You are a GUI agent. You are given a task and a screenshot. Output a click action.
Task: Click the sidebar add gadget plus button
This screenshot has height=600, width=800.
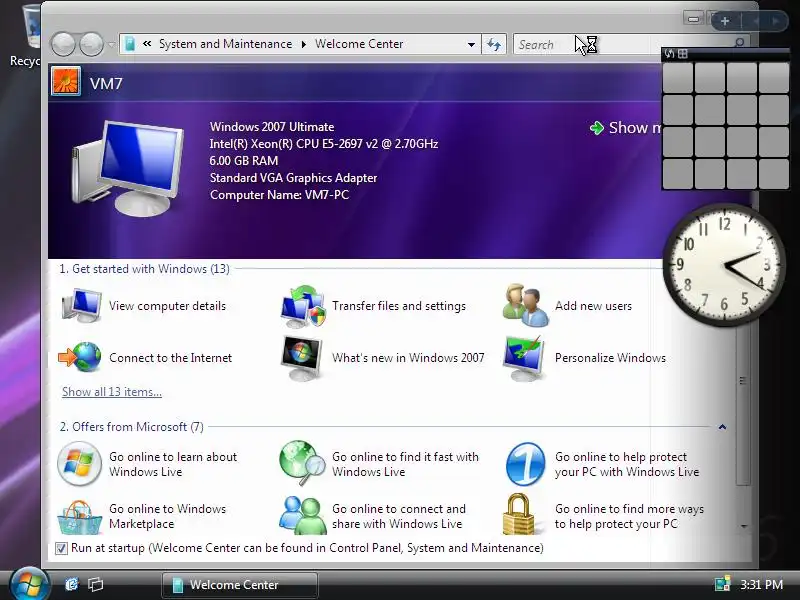pyautogui.click(x=725, y=21)
